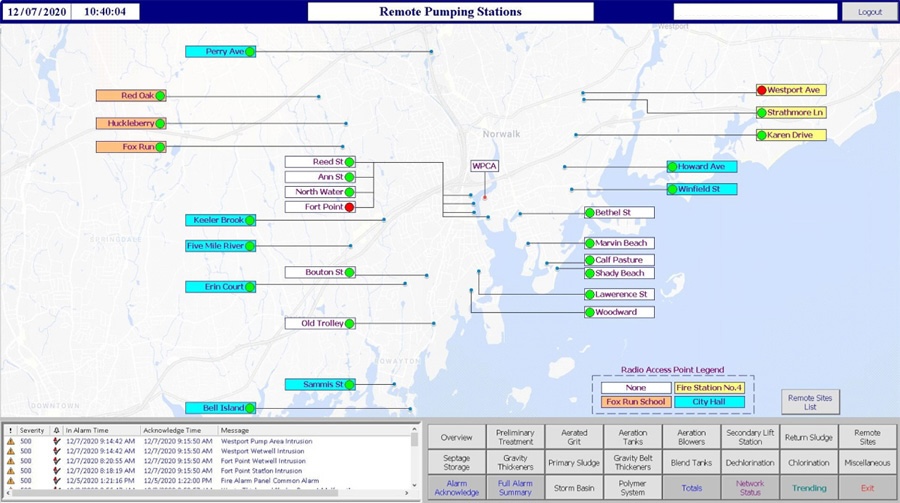Open the Secondary Lift Station screen
900x503 pixels.
tap(750, 438)
